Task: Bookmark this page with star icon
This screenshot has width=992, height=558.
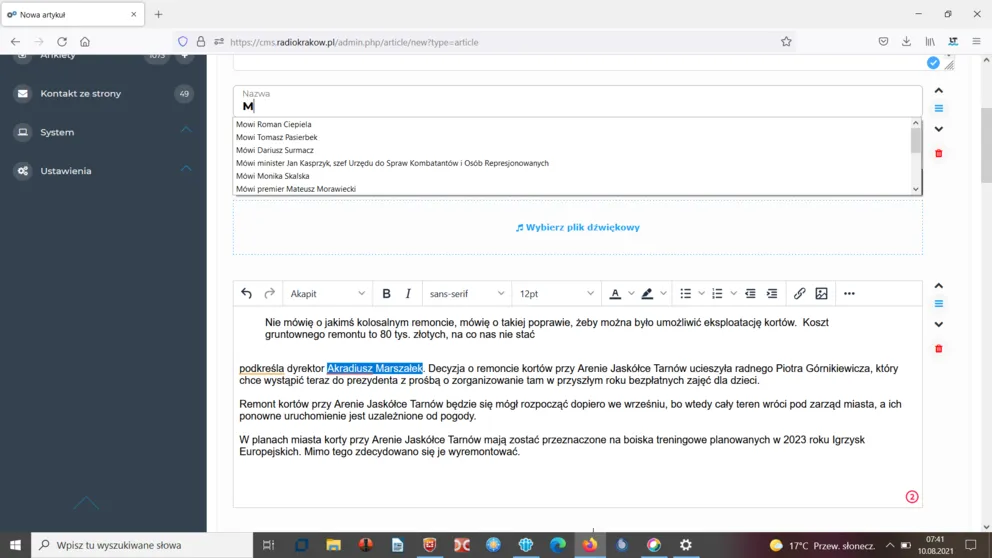Action: [x=786, y=42]
